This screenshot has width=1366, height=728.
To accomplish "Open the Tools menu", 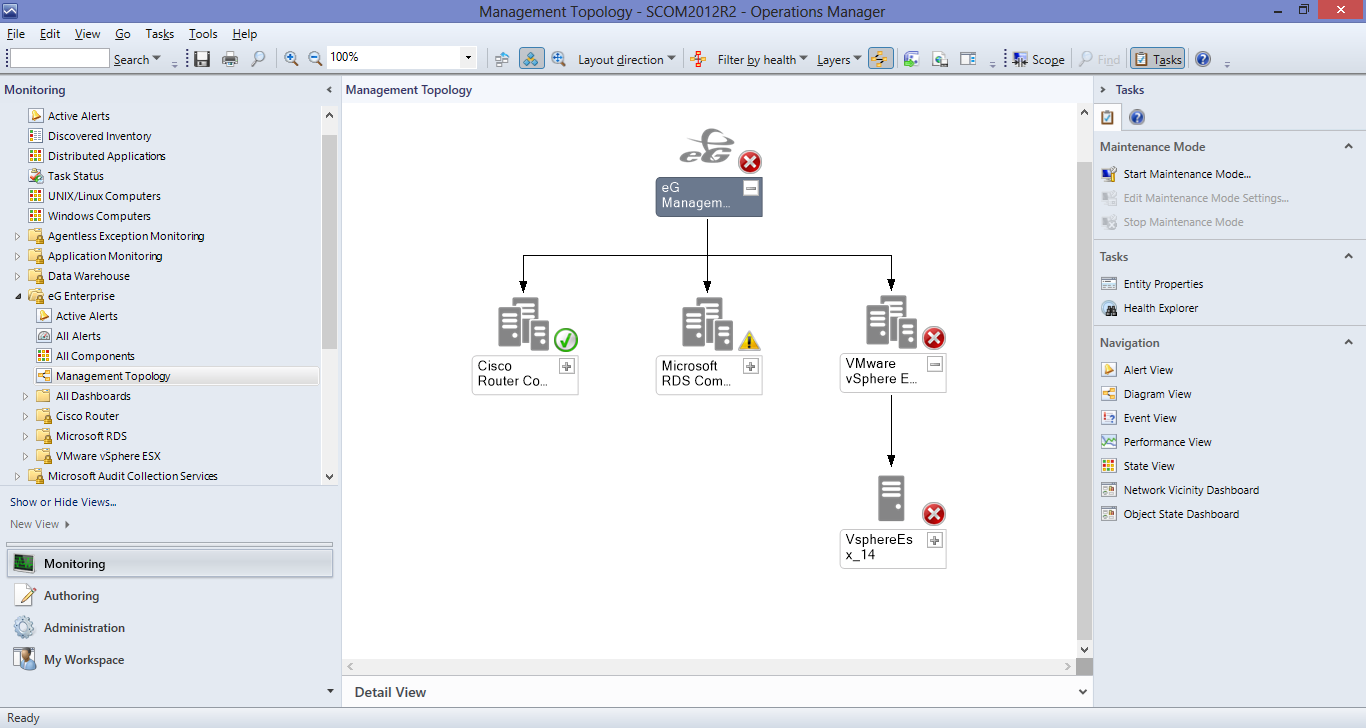I will point(203,34).
